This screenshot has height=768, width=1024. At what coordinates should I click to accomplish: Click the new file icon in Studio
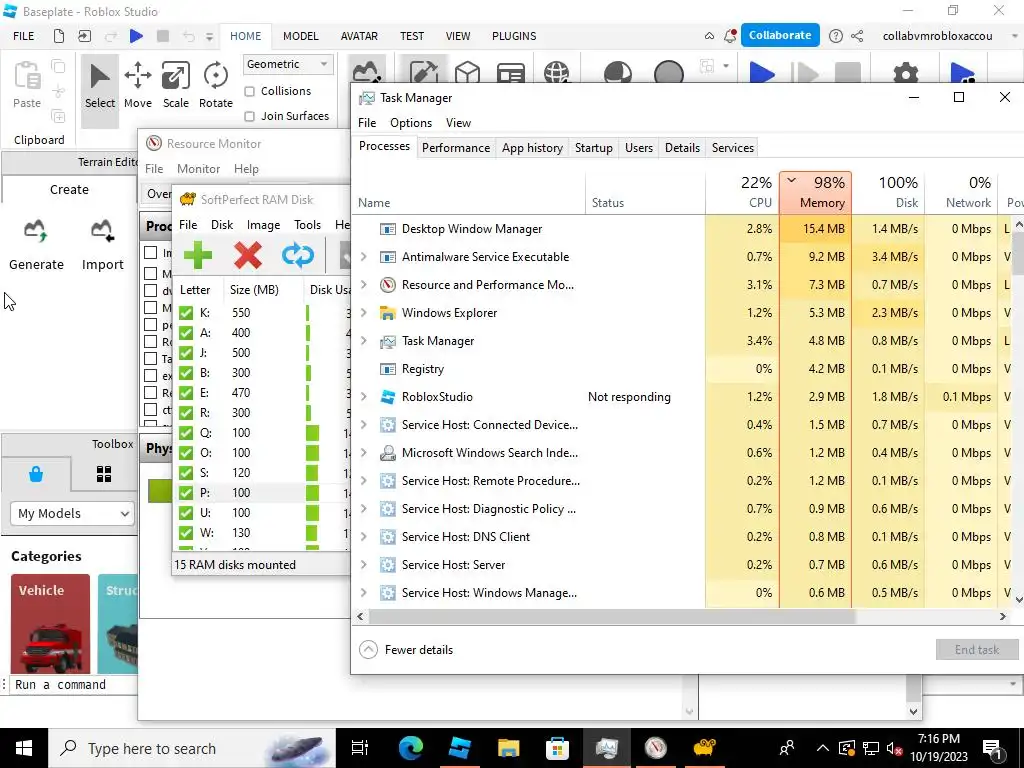(59, 36)
